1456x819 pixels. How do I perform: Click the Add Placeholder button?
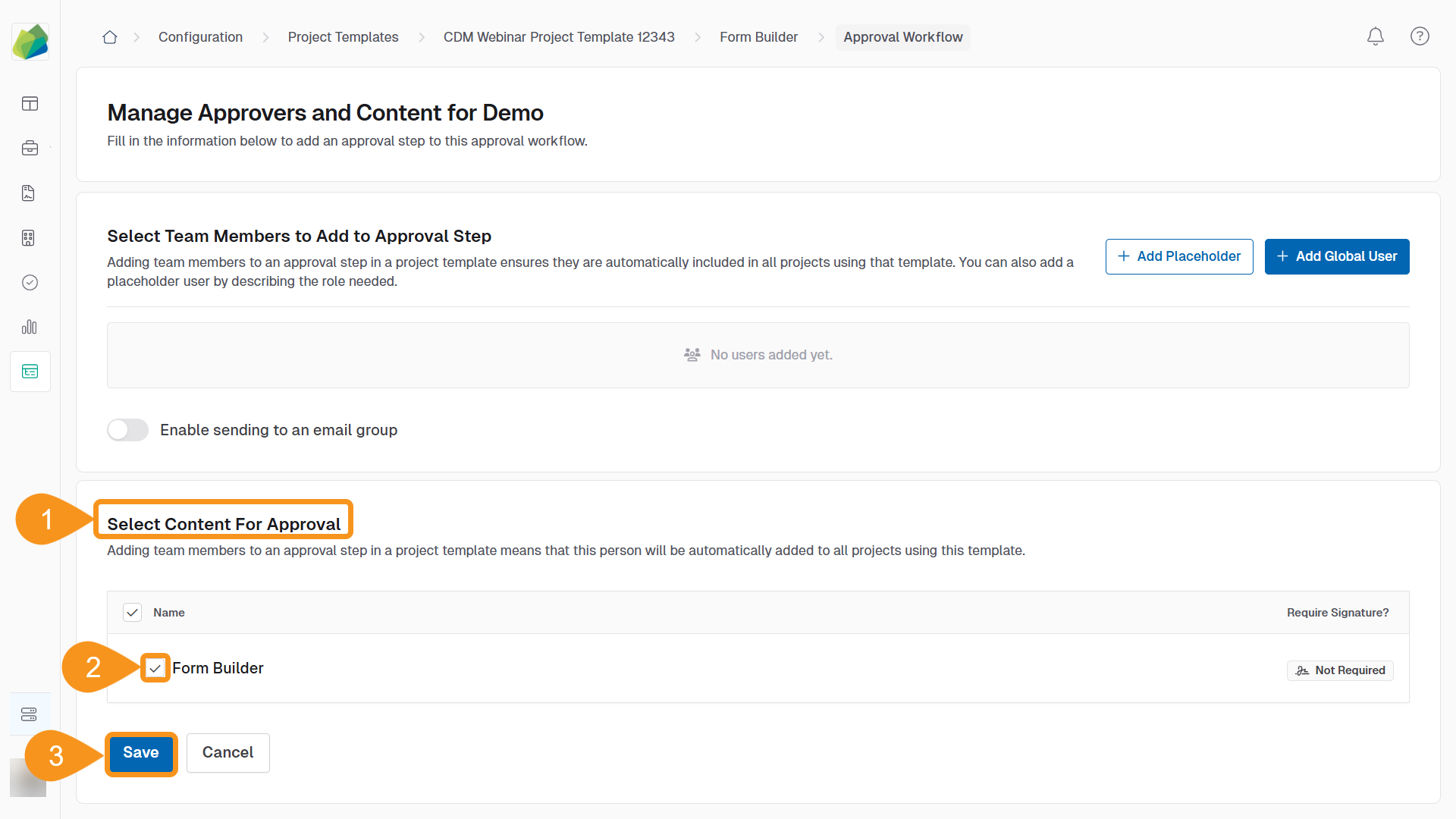tap(1178, 256)
